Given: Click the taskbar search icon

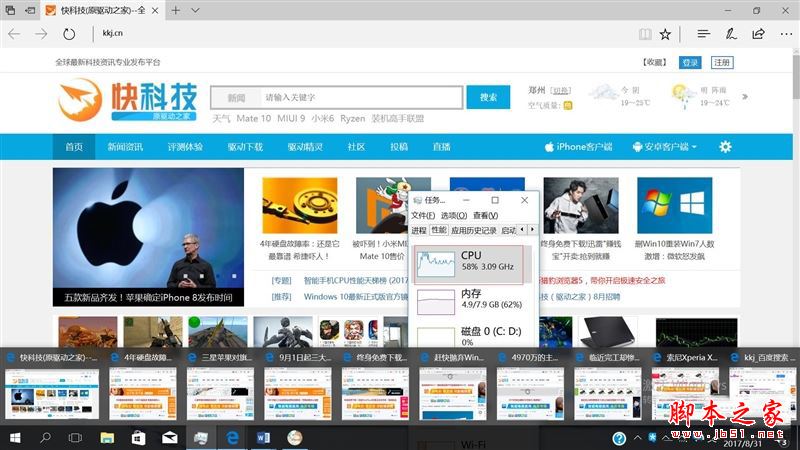Looking at the screenshot, I should click(45, 438).
